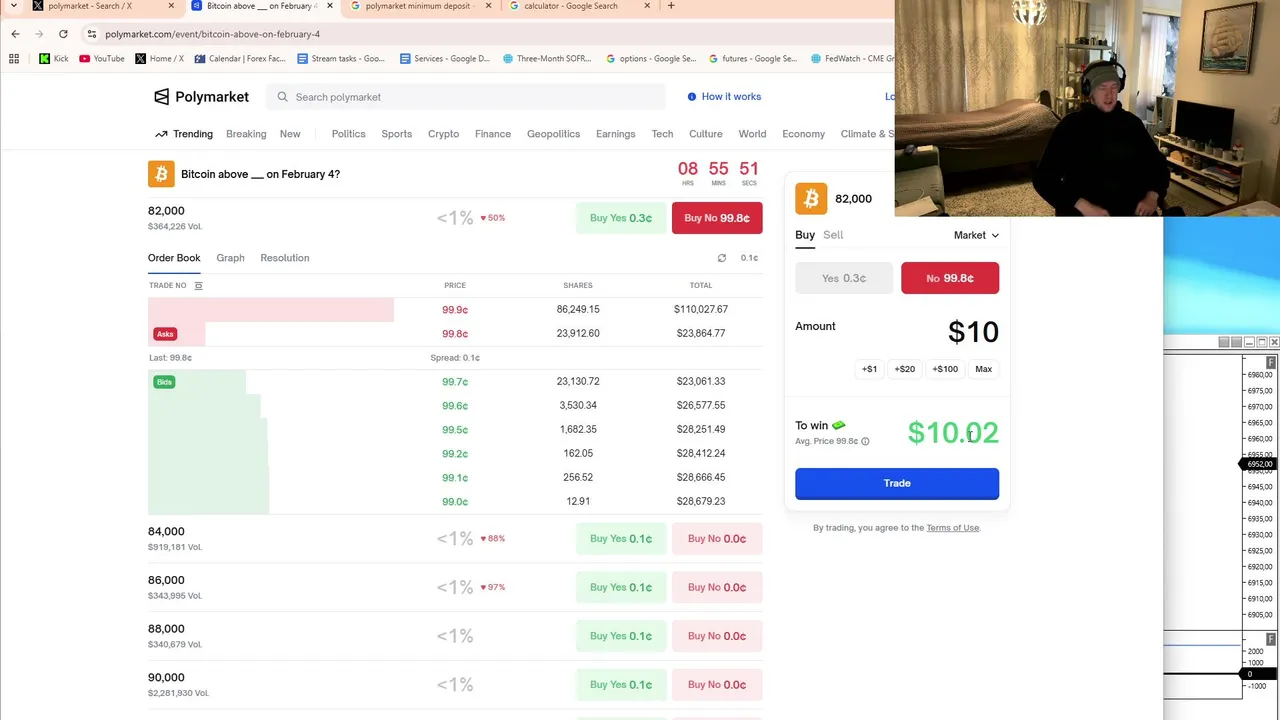Open the Geopolitics category

[x=553, y=134]
